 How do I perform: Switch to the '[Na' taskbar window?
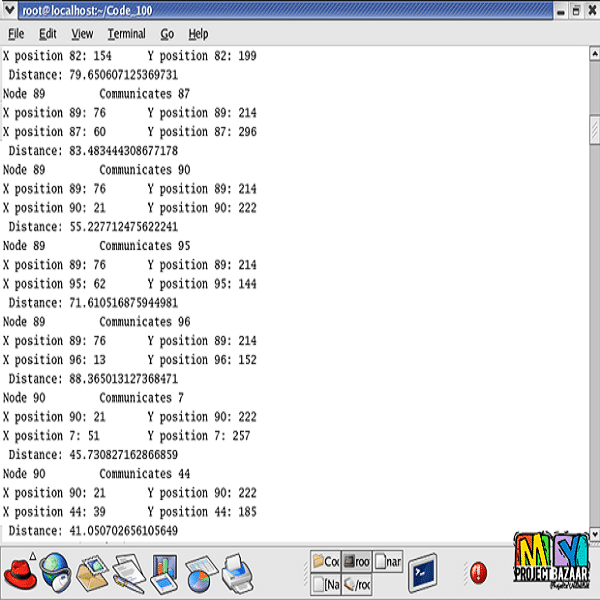click(325, 584)
